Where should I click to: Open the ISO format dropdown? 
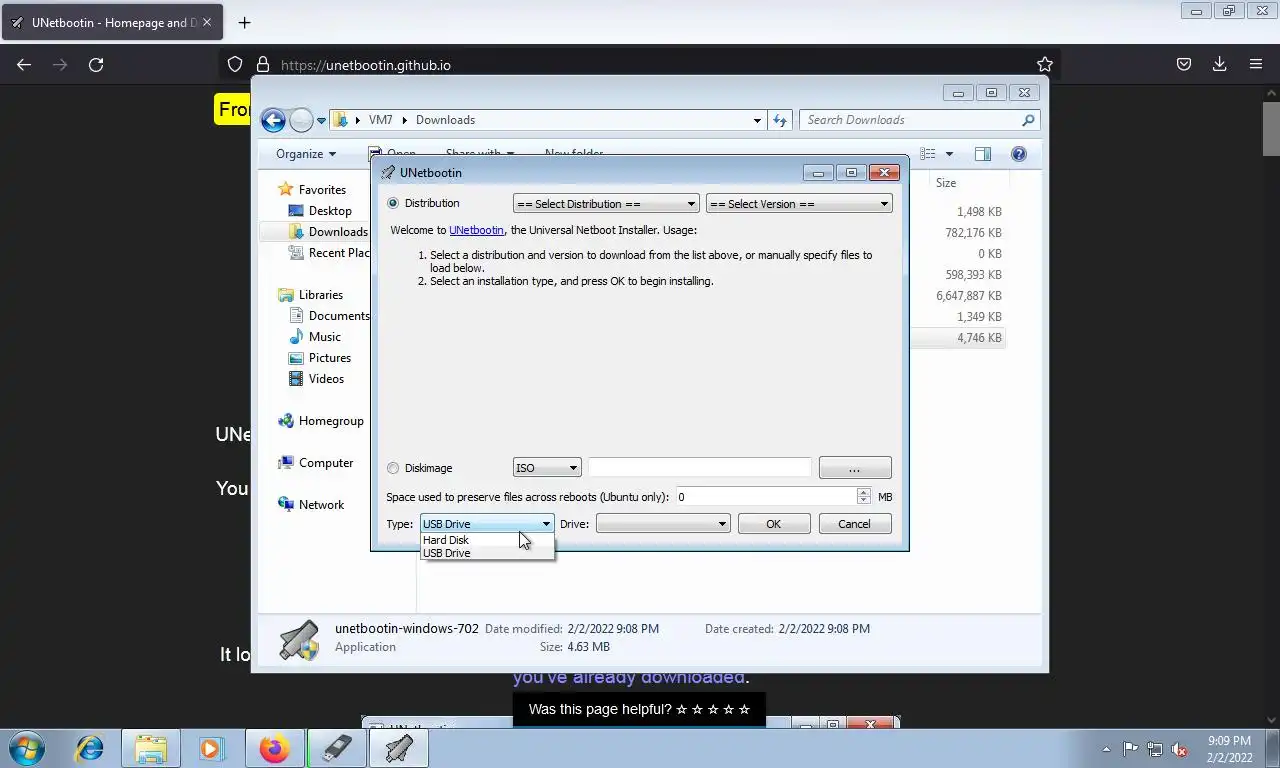(x=546, y=468)
